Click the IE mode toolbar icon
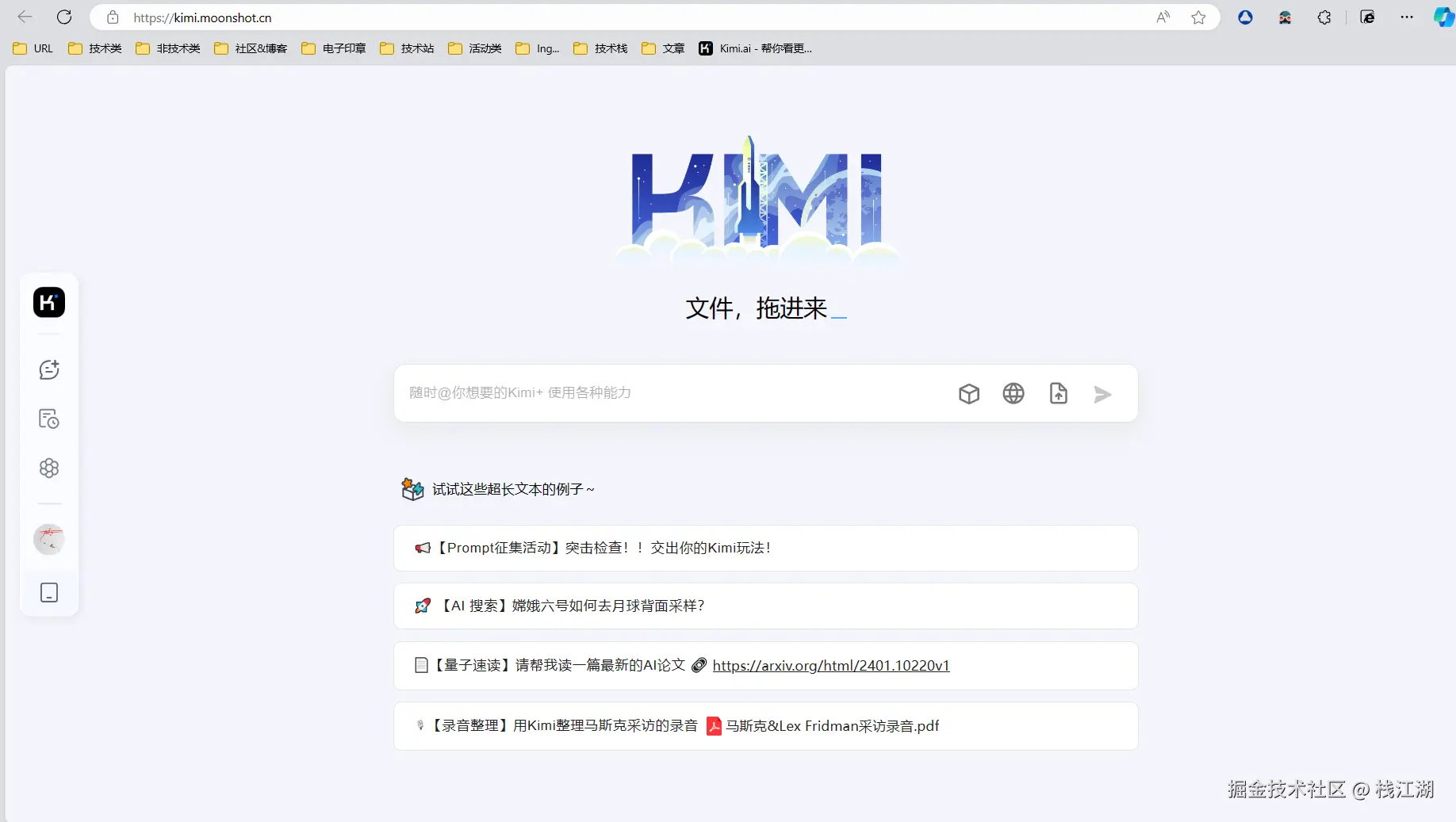The image size is (1456, 822). 1368,17
